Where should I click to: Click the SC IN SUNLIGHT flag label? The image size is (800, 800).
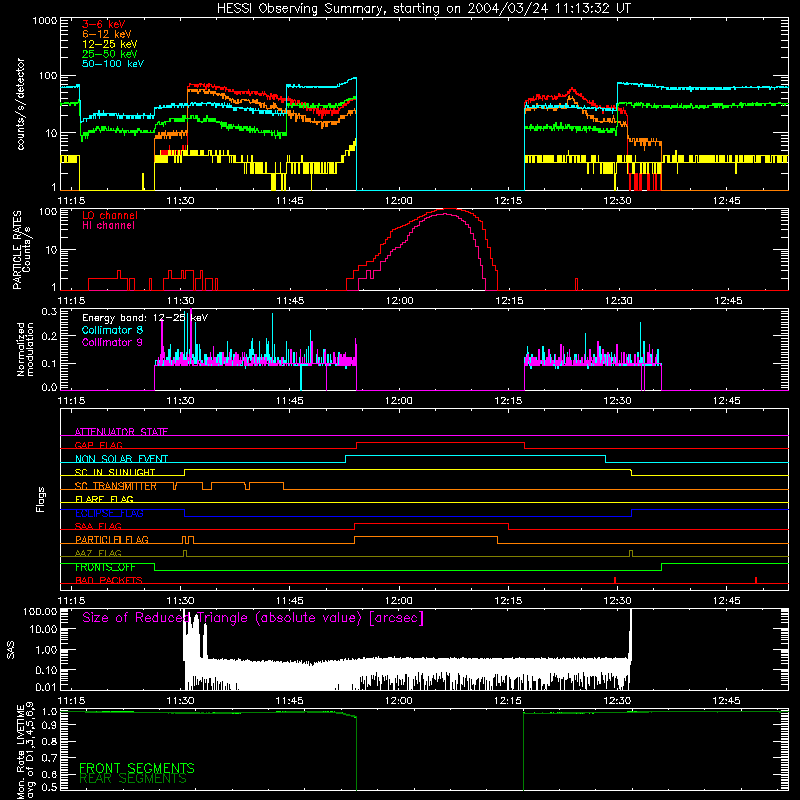pos(115,472)
